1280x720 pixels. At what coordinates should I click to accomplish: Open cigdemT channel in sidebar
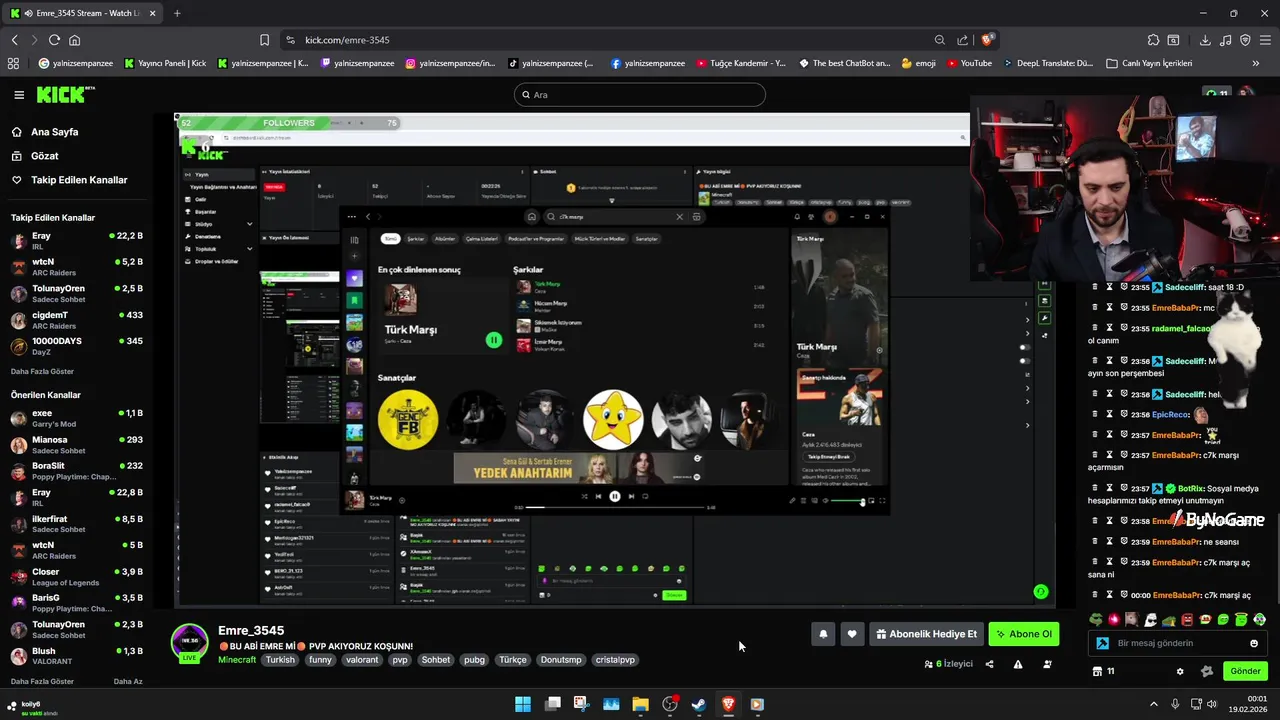coord(77,320)
